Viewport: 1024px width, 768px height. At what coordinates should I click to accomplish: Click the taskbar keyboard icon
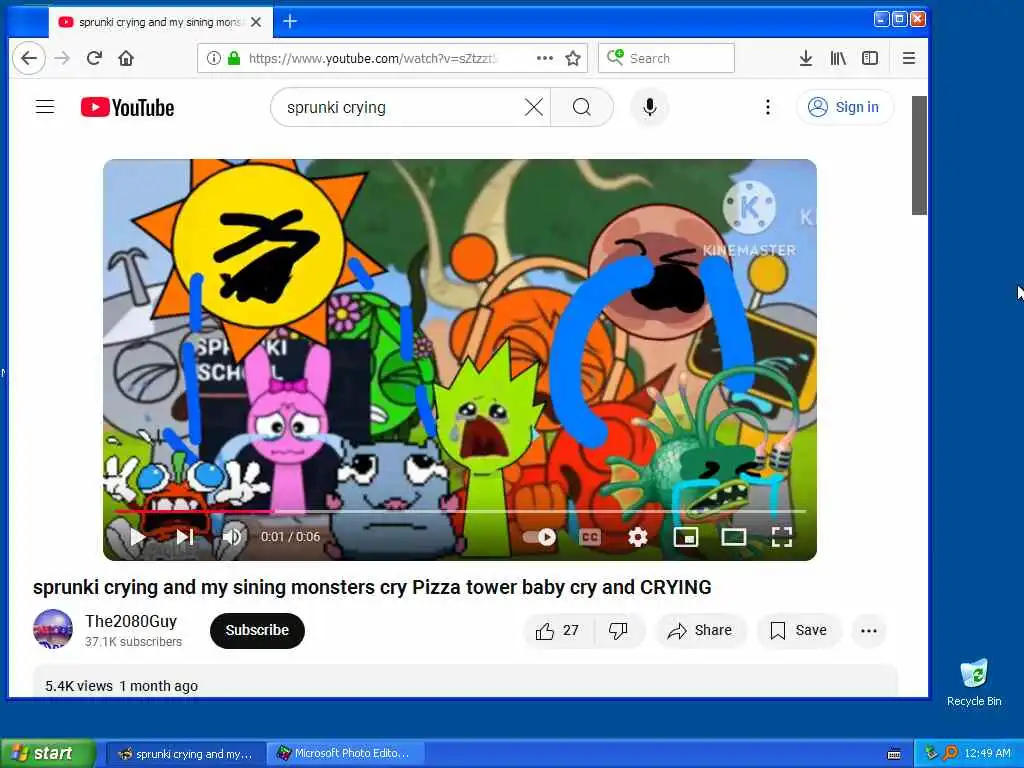click(894, 754)
